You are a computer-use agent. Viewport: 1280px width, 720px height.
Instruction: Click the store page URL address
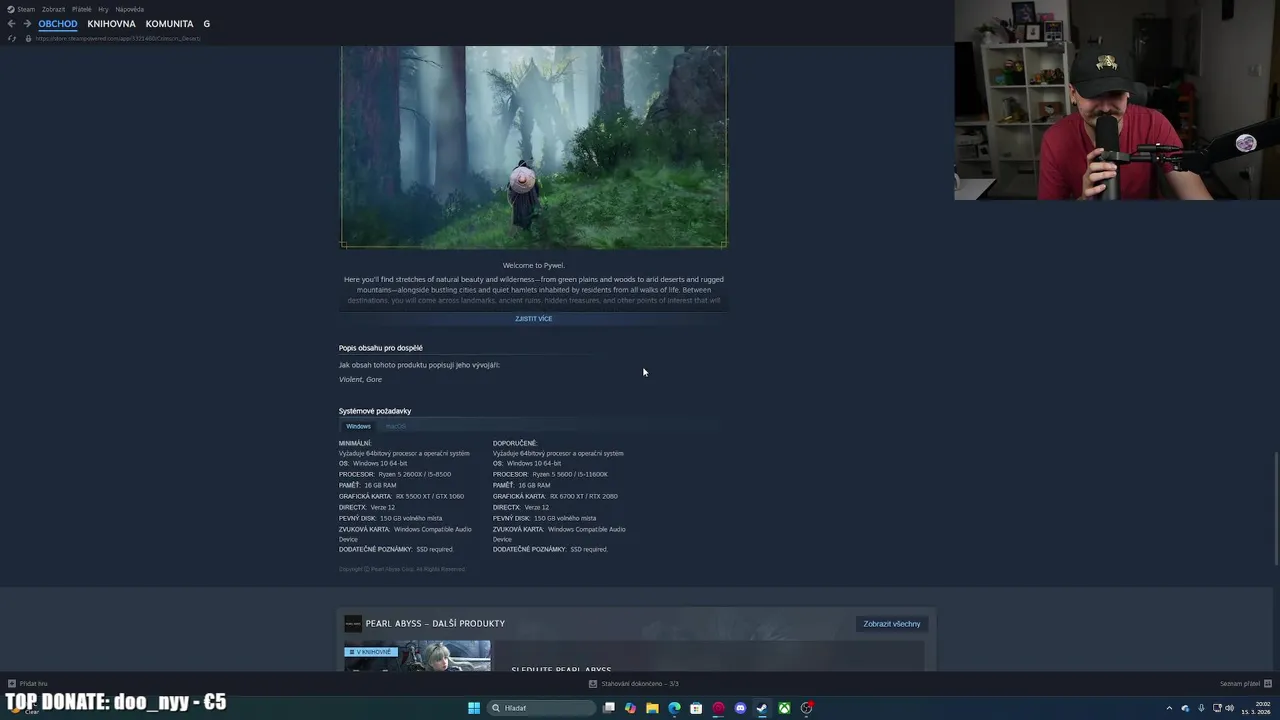[118, 38]
